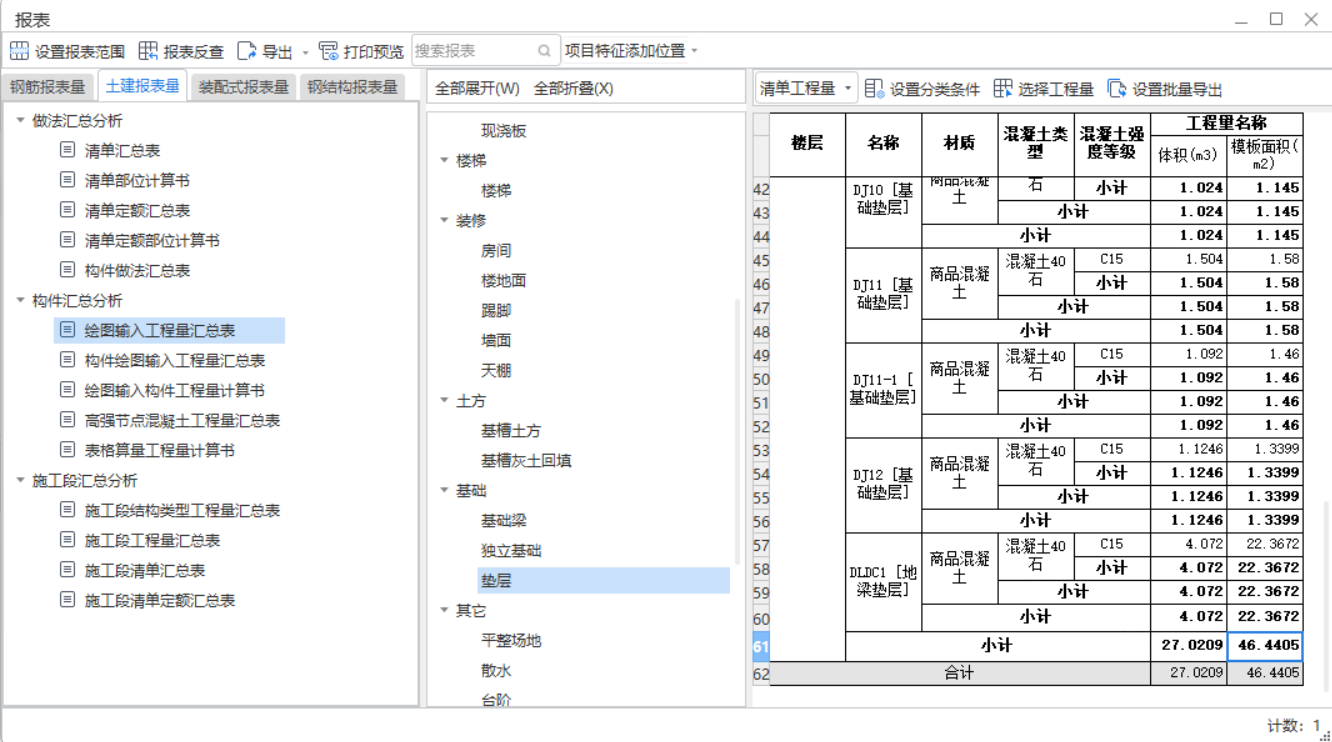This screenshot has height=742, width=1332.
Task: Switch to the 装配式报表量 tab
Action: click(243, 87)
